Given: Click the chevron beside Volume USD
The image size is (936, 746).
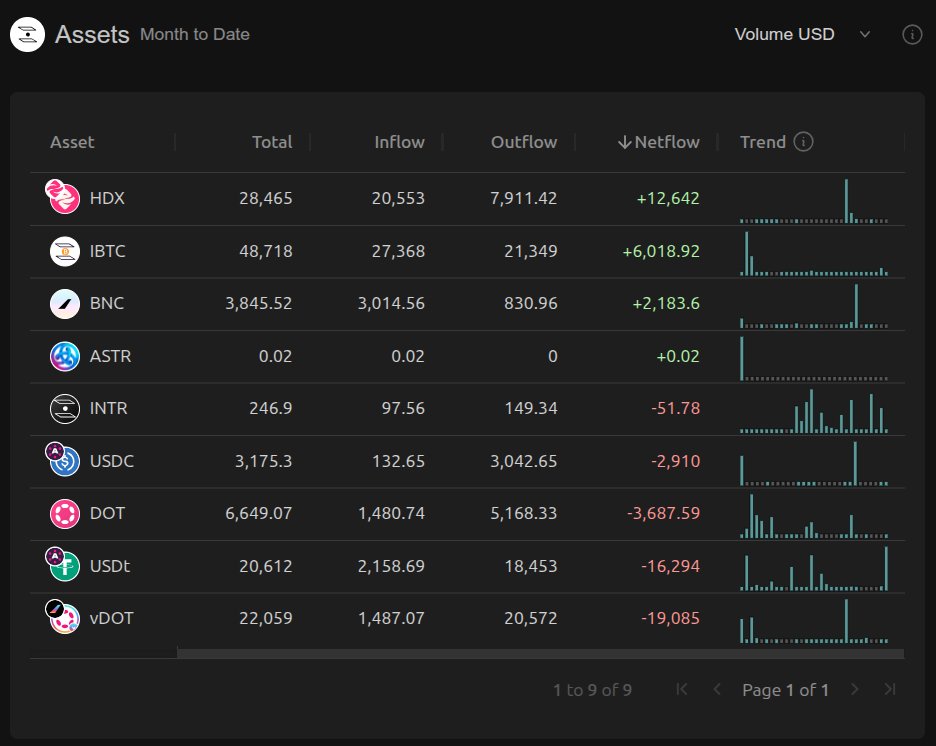Looking at the screenshot, I should pyautogui.click(x=864, y=35).
